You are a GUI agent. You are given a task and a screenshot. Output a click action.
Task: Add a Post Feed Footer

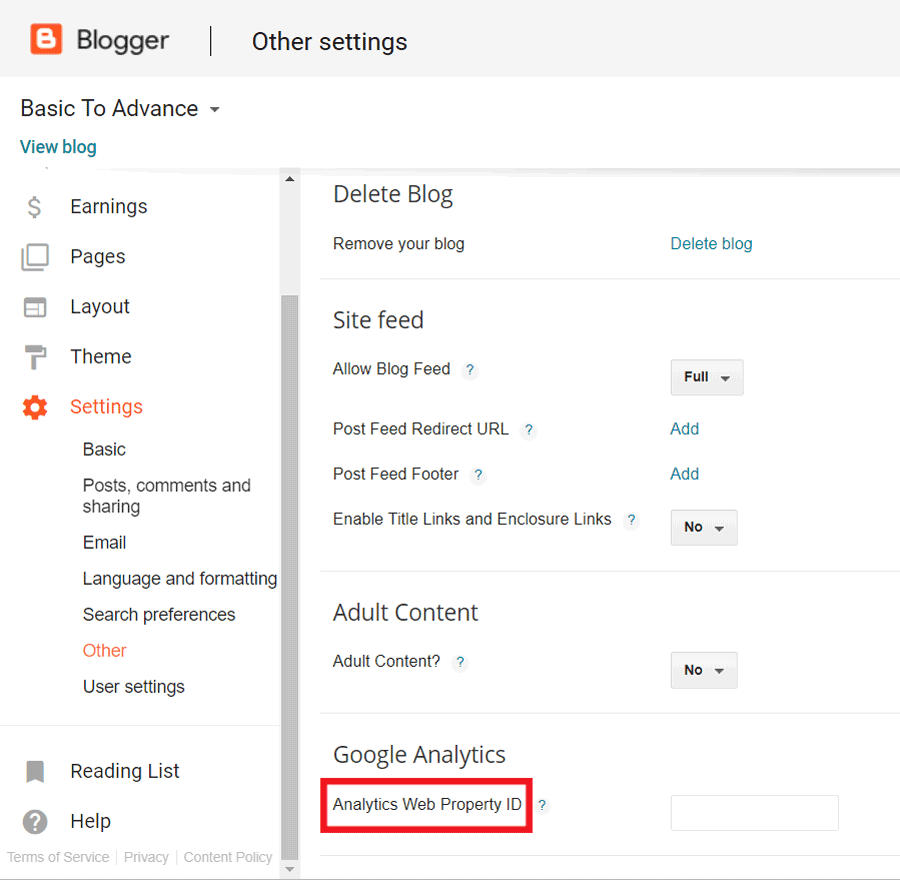coord(684,474)
